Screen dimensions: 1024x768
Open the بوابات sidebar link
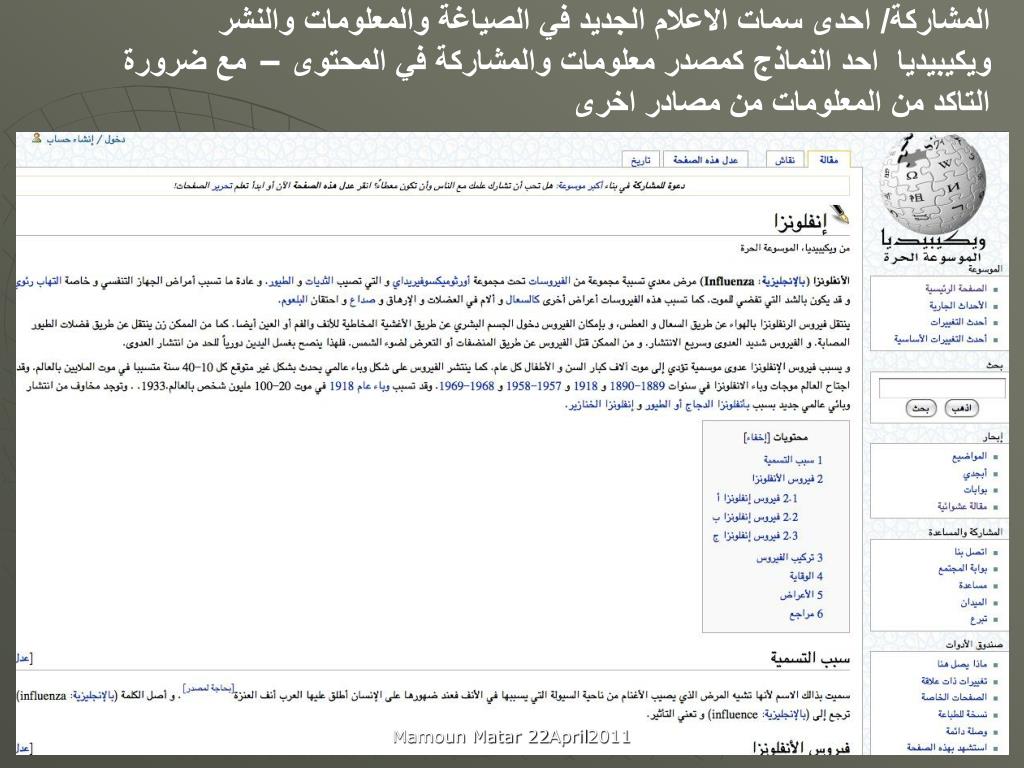coord(975,489)
